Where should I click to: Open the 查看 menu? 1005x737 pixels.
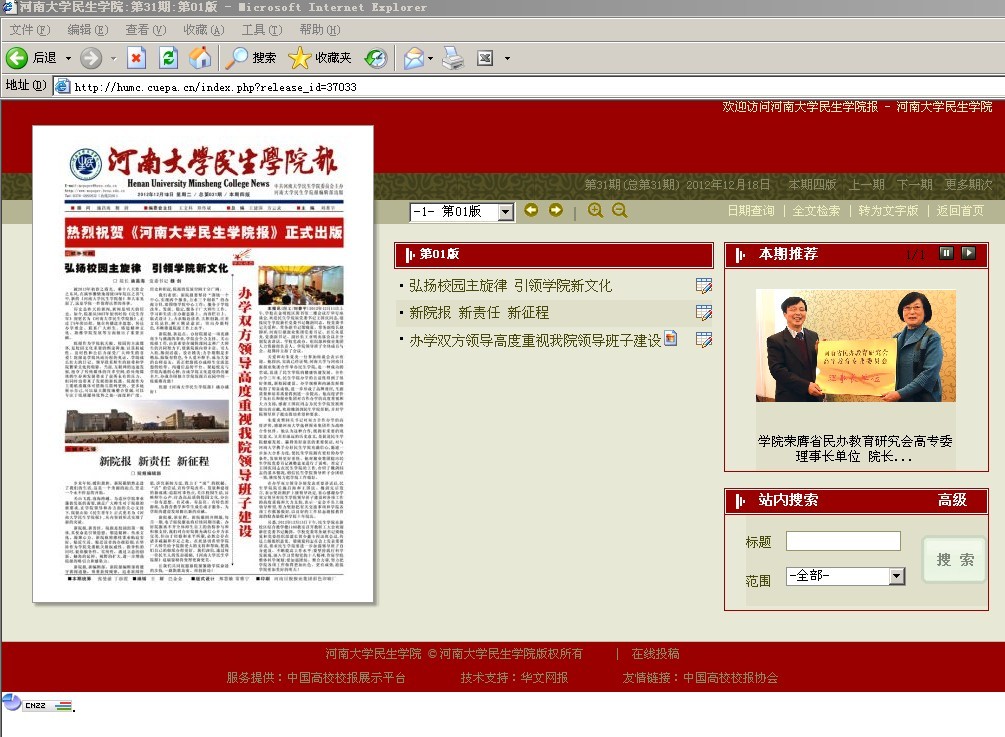click(145, 29)
